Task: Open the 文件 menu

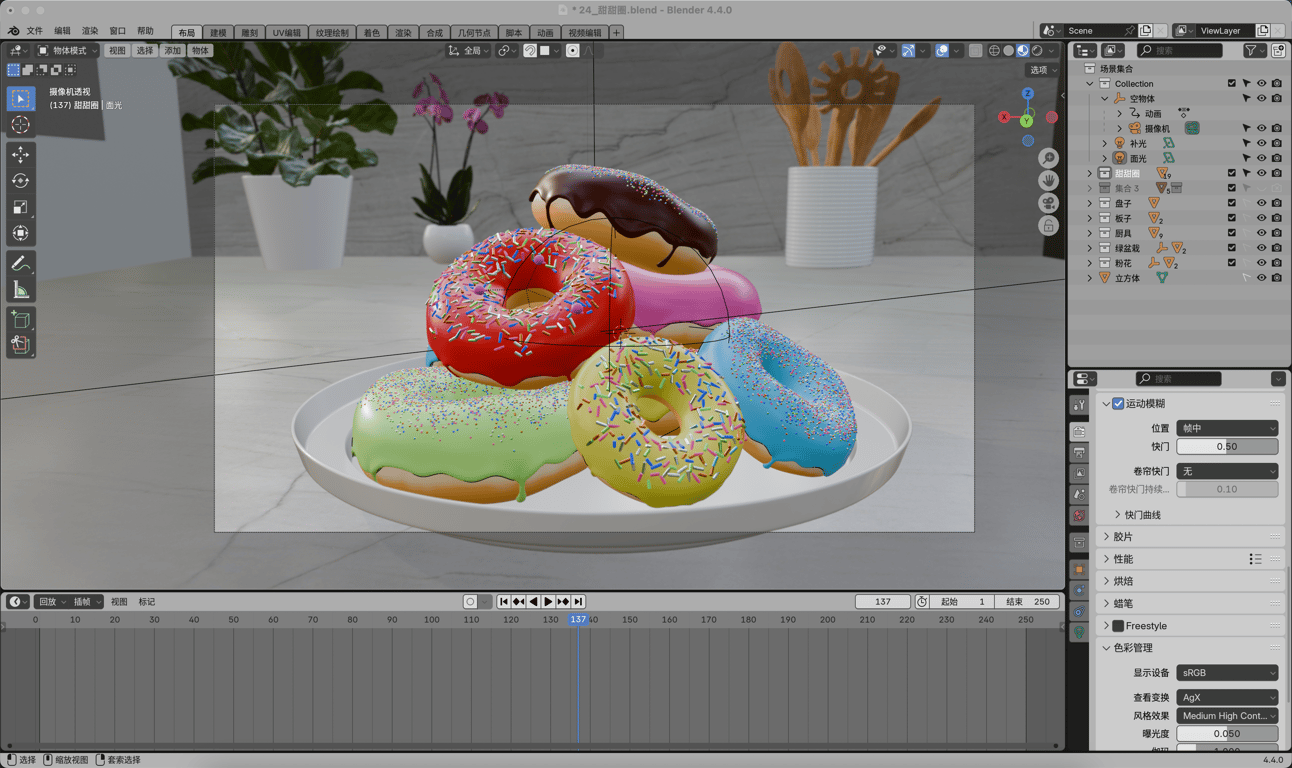Action: coord(35,31)
